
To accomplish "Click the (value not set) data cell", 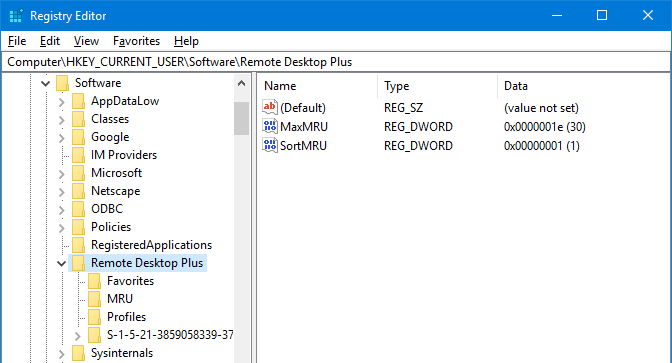I will pyautogui.click(x=541, y=108).
